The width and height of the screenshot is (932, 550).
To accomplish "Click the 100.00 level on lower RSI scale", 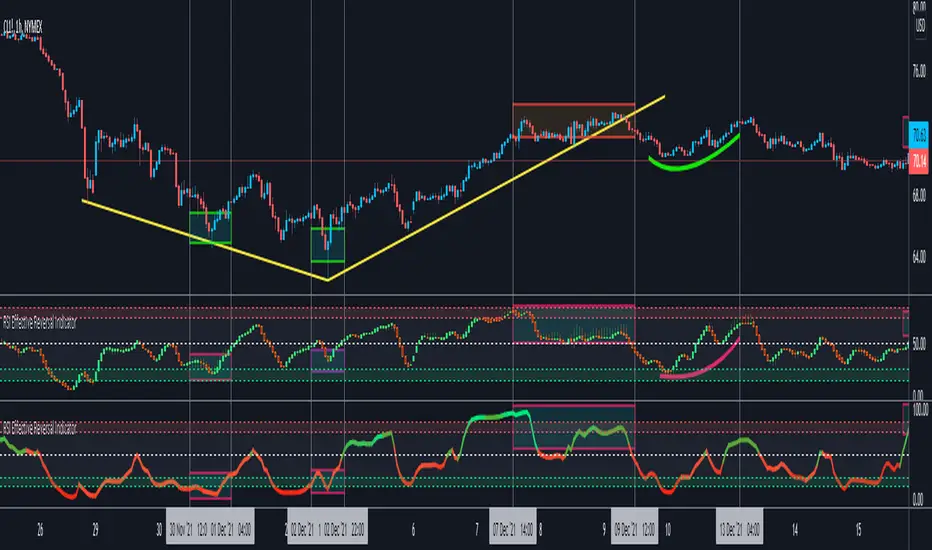I will [x=920, y=410].
